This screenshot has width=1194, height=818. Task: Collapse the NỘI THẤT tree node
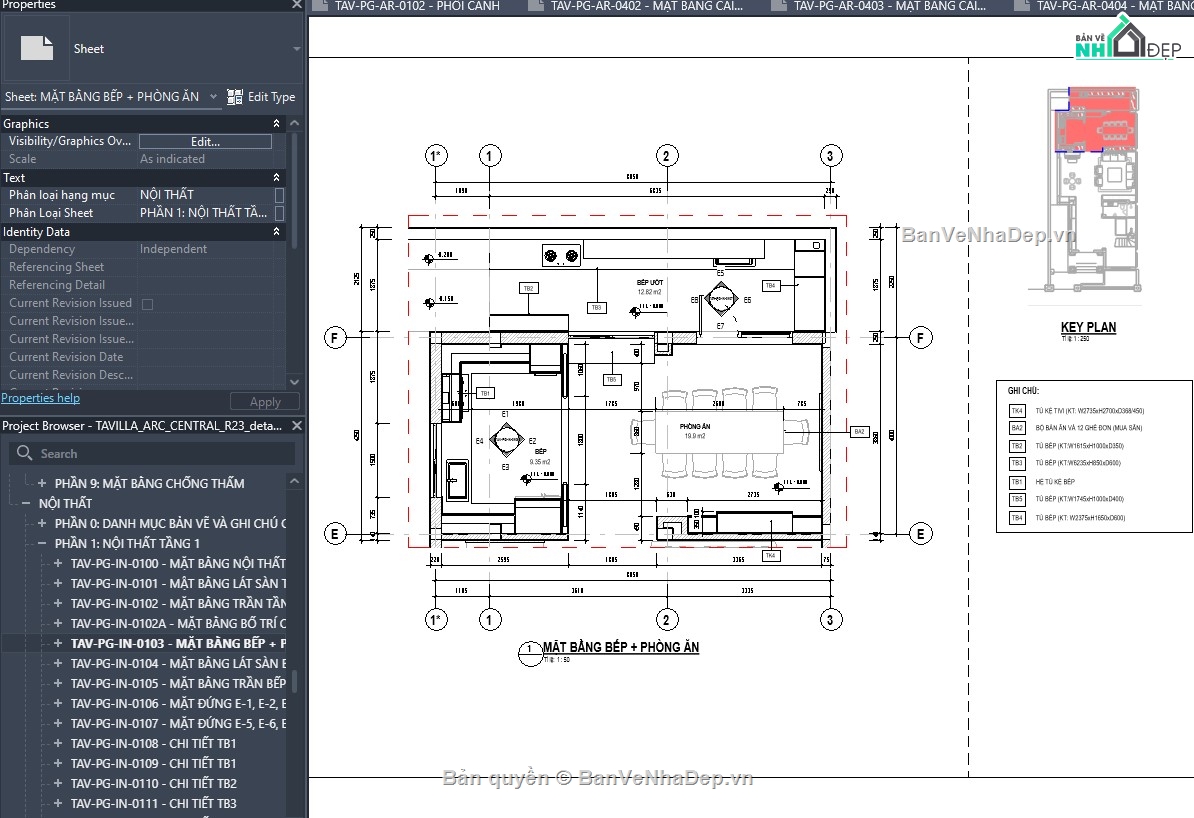26,503
